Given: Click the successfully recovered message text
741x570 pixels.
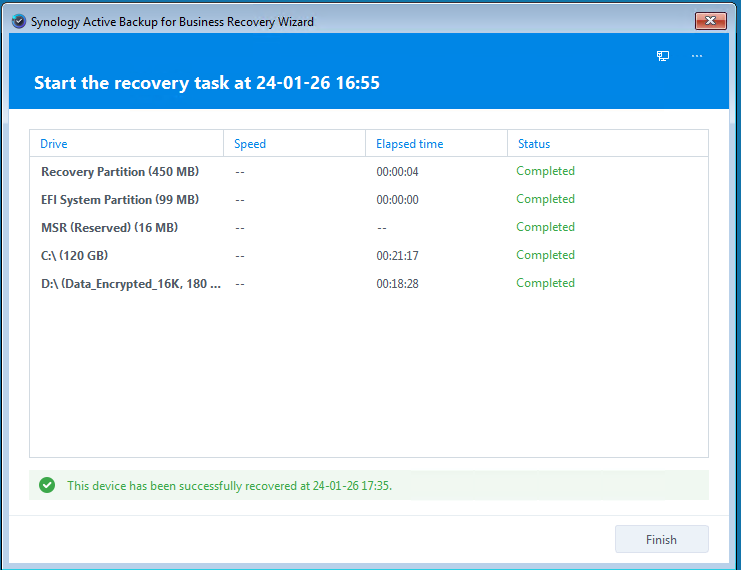Looking at the screenshot, I should (x=229, y=485).
